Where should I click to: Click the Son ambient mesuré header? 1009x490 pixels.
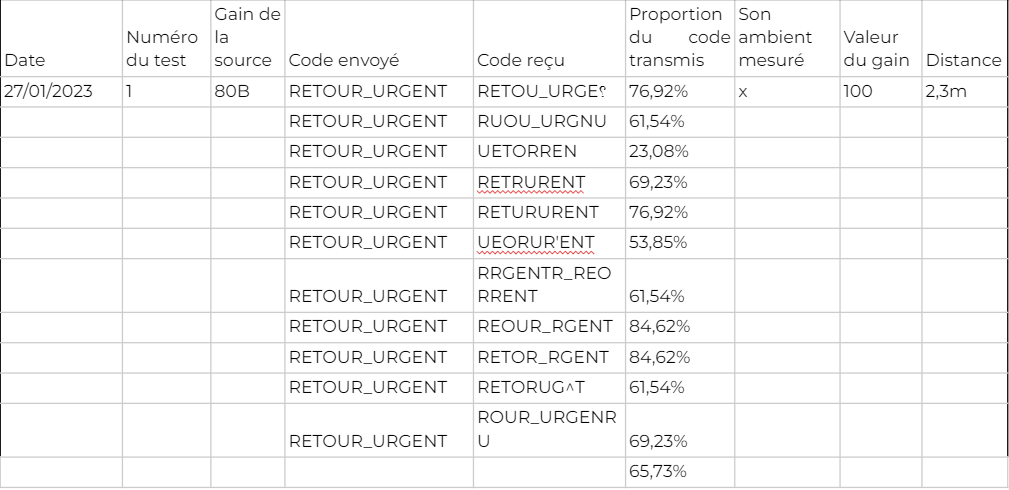787,39
